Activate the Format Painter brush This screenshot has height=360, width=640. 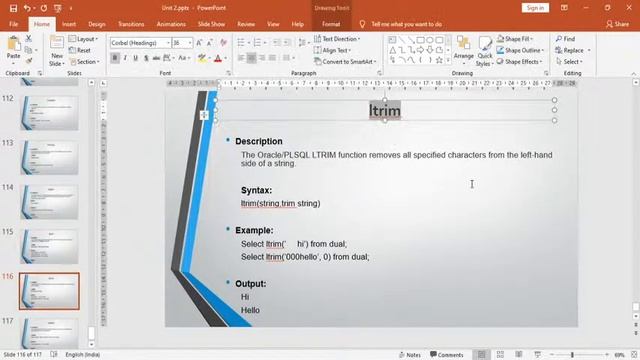[x=29, y=61]
